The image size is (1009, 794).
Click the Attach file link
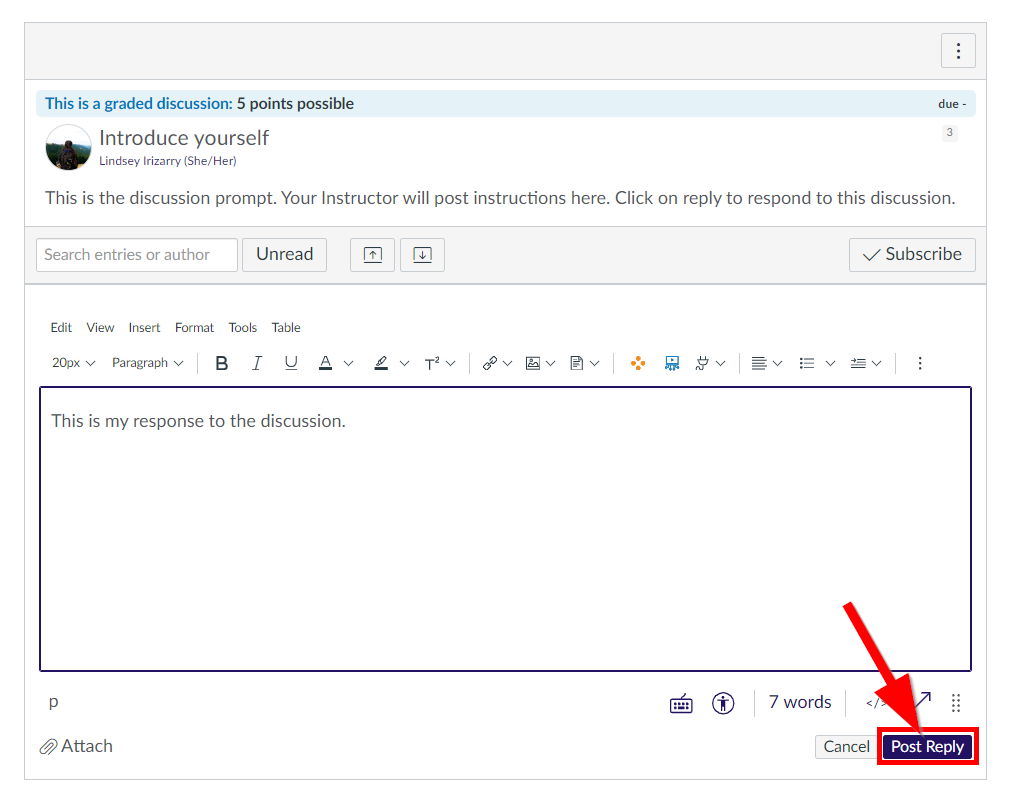76,746
